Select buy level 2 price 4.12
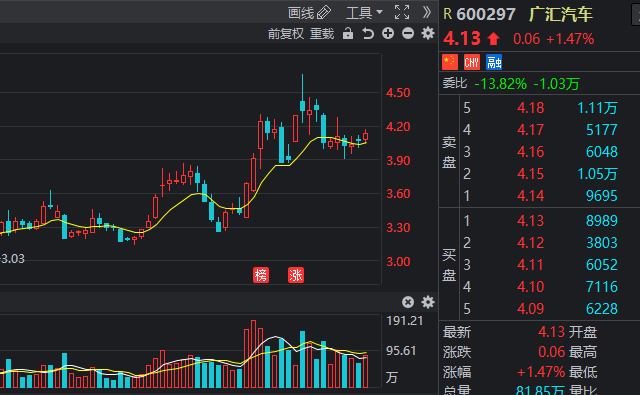 (x=531, y=243)
